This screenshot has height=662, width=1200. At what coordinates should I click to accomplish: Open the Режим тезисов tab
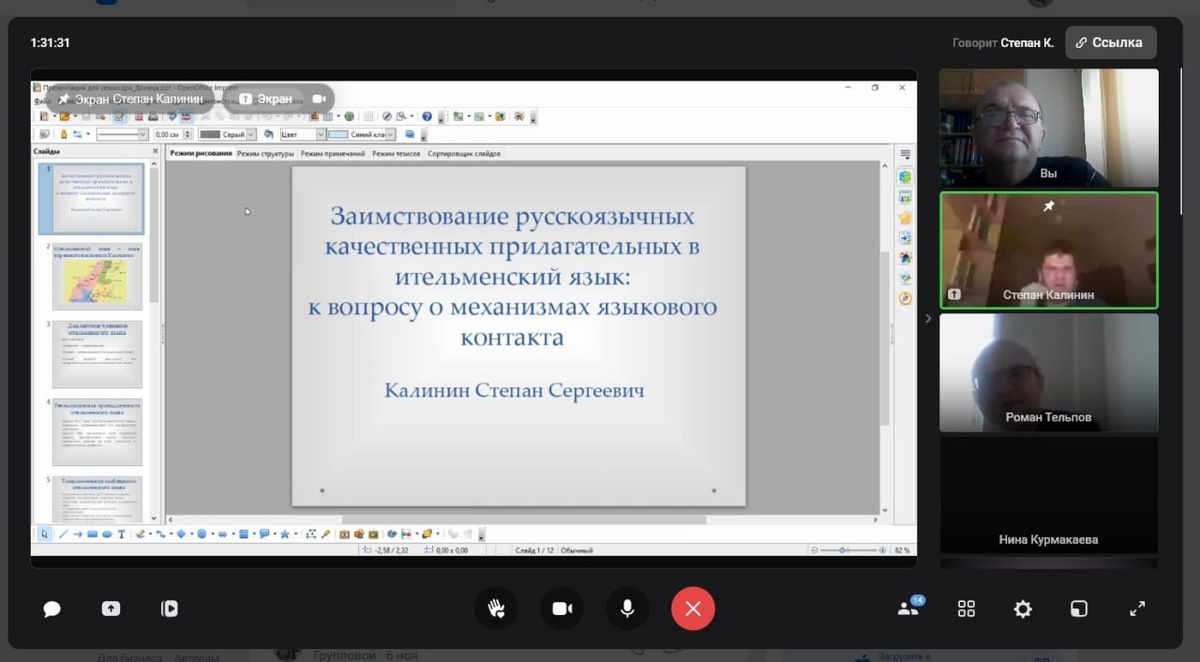click(396, 154)
